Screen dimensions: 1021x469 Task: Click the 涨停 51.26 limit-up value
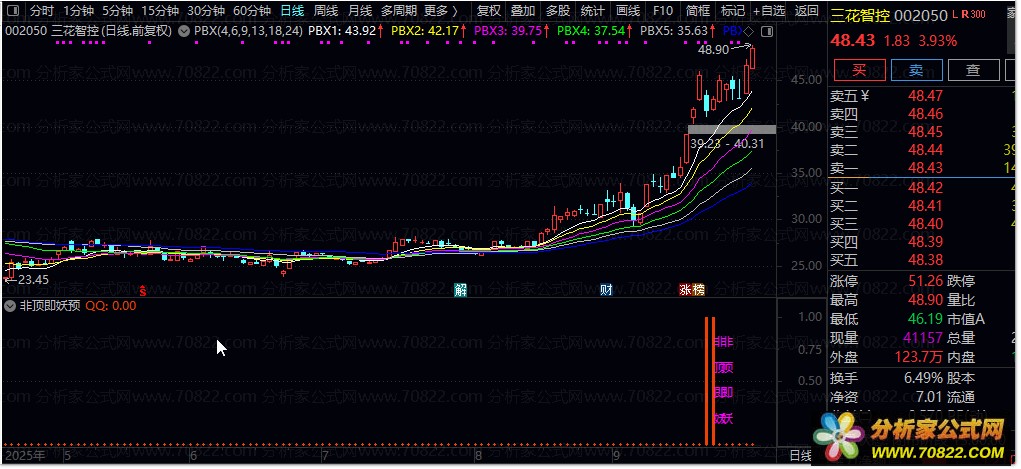click(x=925, y=281)
